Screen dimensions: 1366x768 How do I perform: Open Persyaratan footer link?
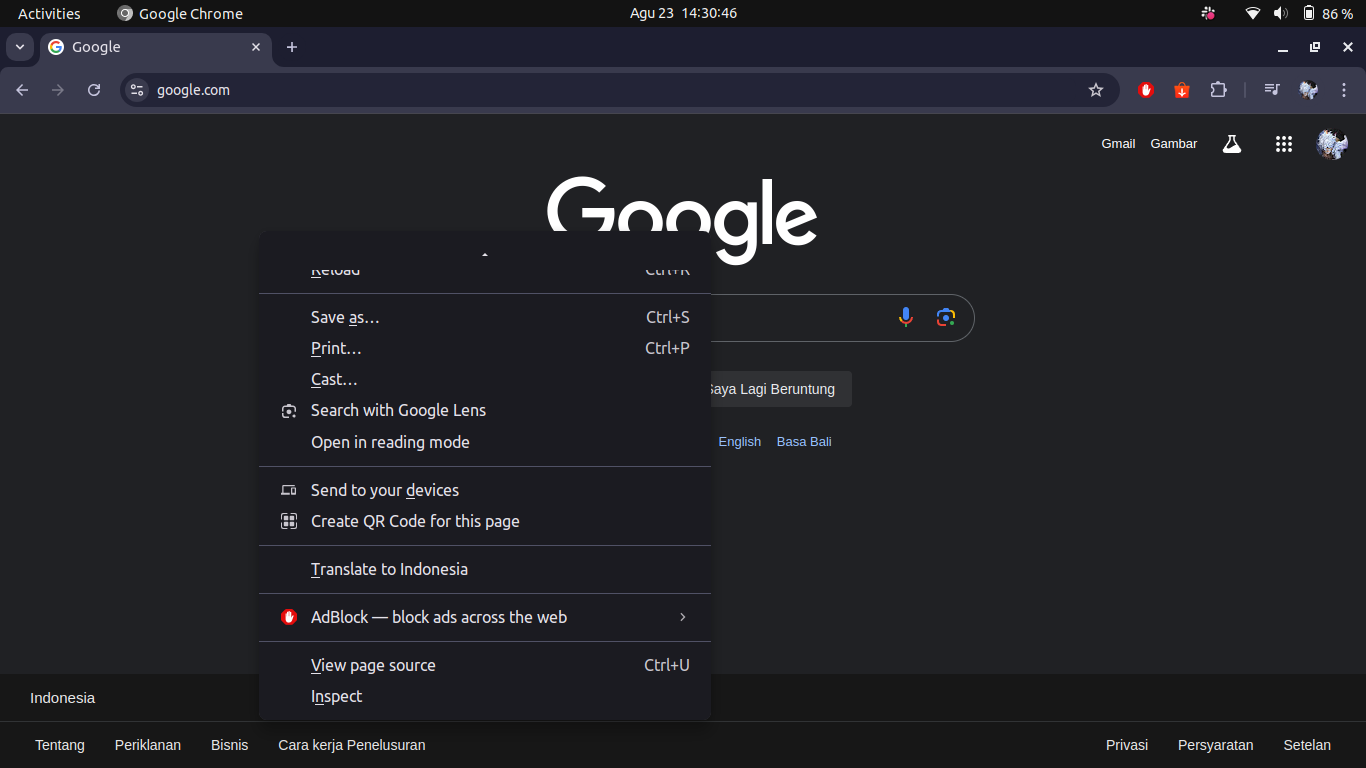[x=1216, y=745]
